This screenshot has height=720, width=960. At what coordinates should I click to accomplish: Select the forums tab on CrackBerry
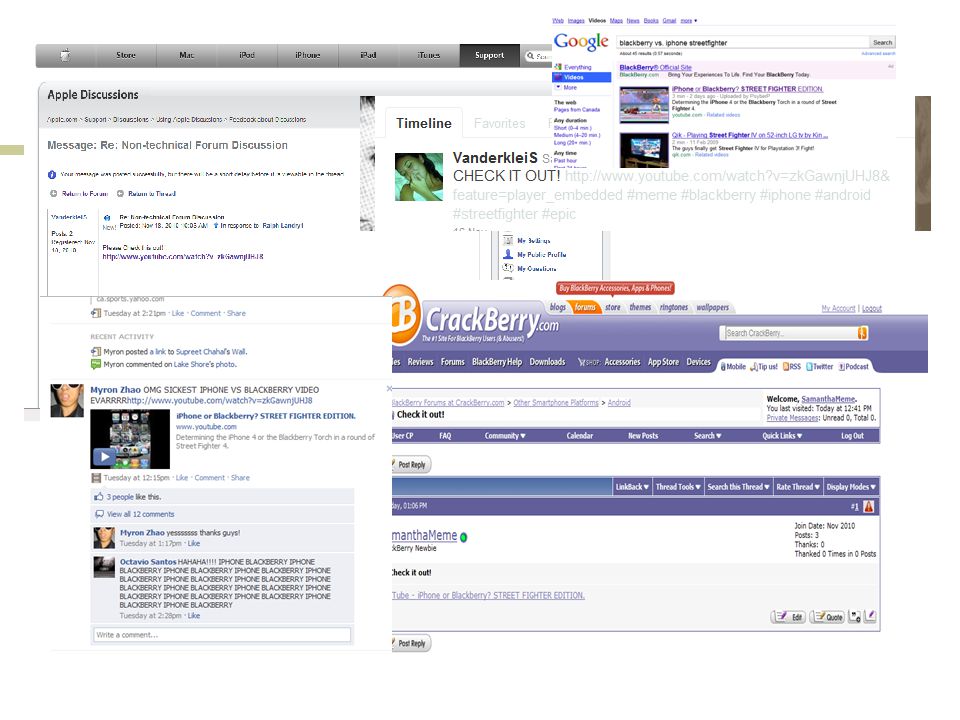pos(585,307)
